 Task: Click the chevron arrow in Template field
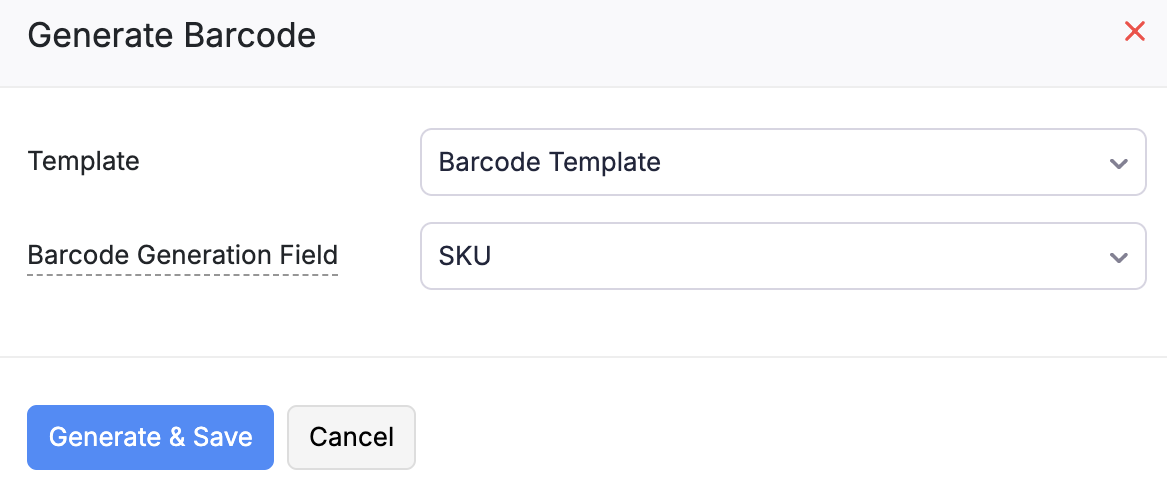point(1118,163)
